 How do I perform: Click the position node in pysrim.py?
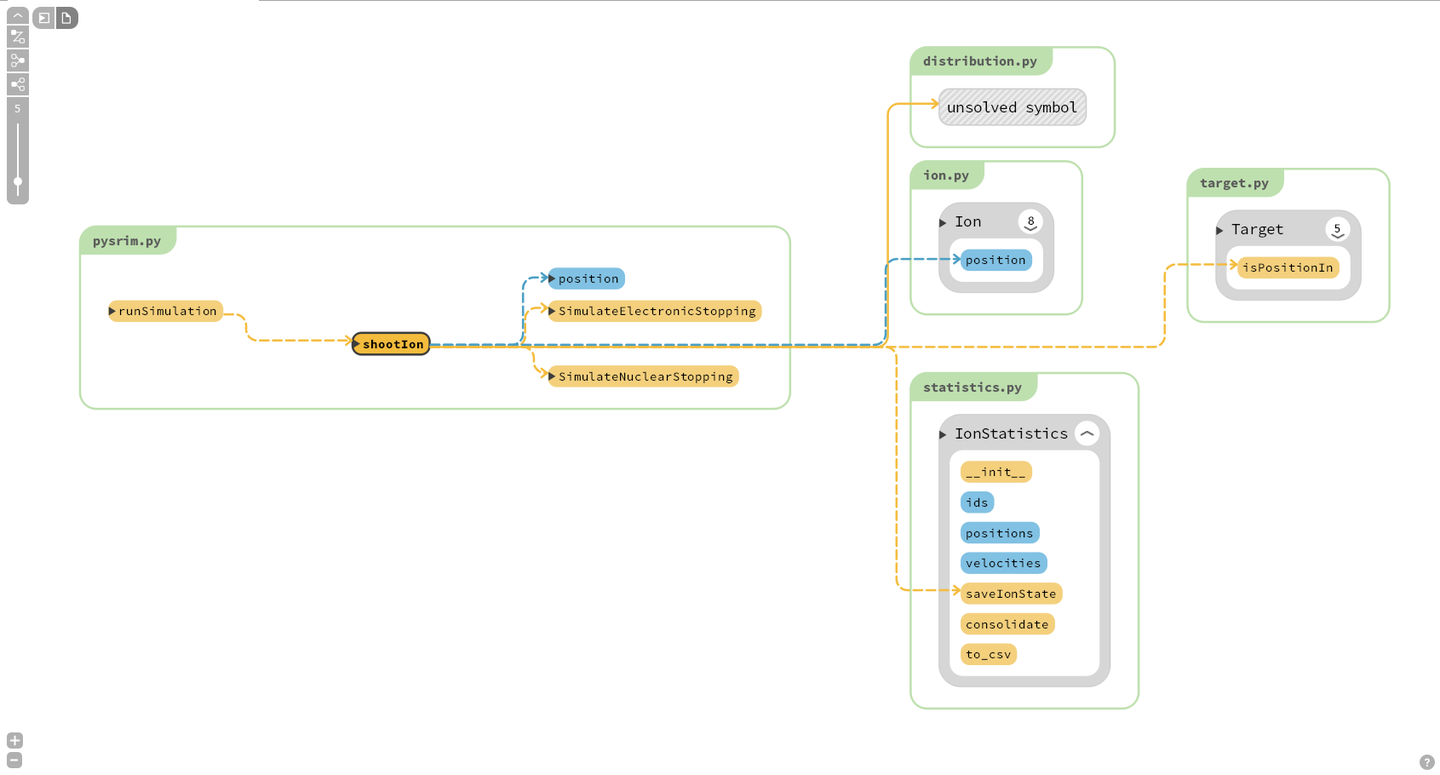(586, 278)
